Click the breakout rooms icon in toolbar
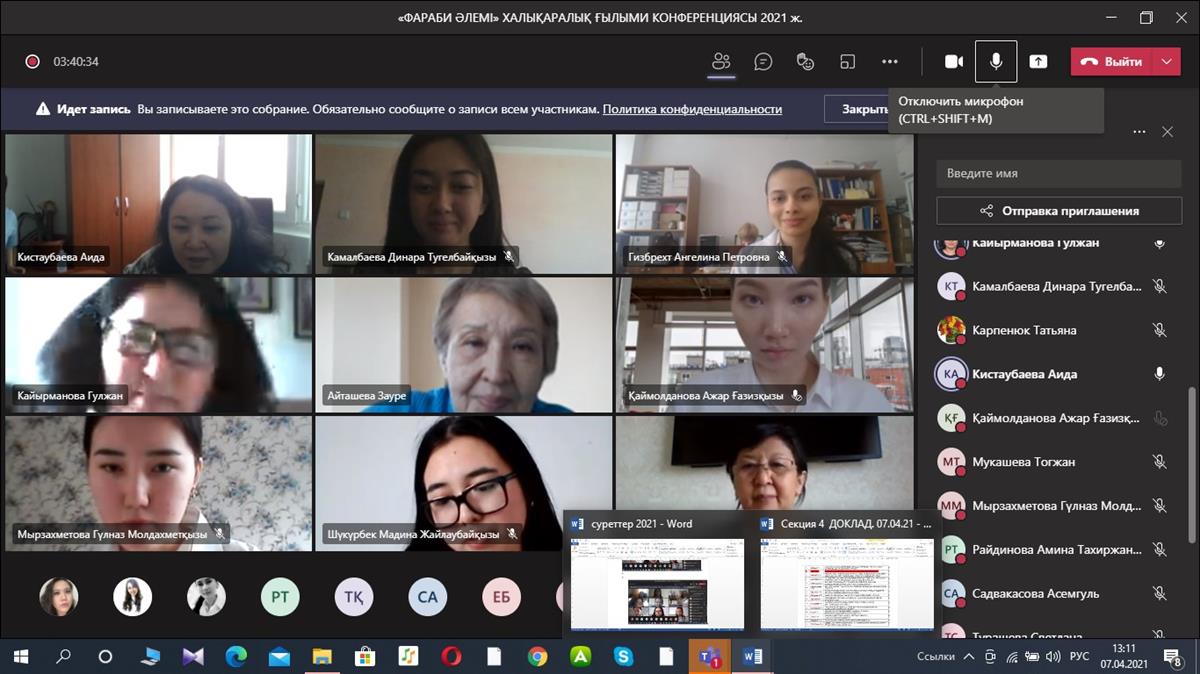The height and width of the screenshot is (674, 1200). (847, 61)
